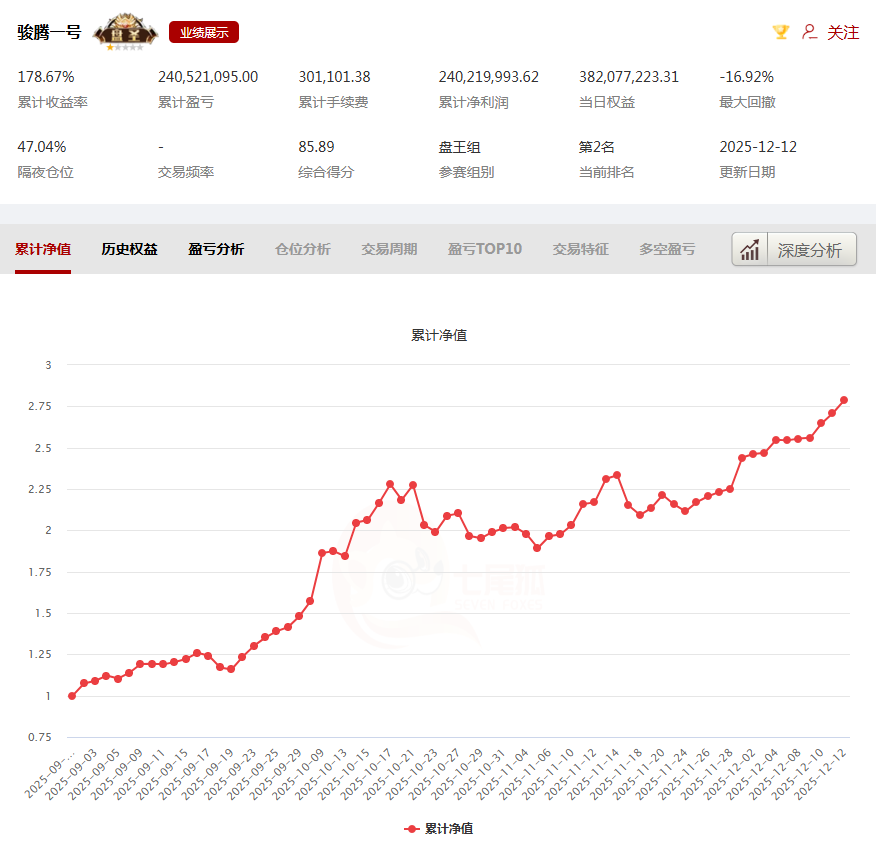Open the 盈亏分析 tab
The height and width of the screenshot is (842, 876).
(216, 249)
